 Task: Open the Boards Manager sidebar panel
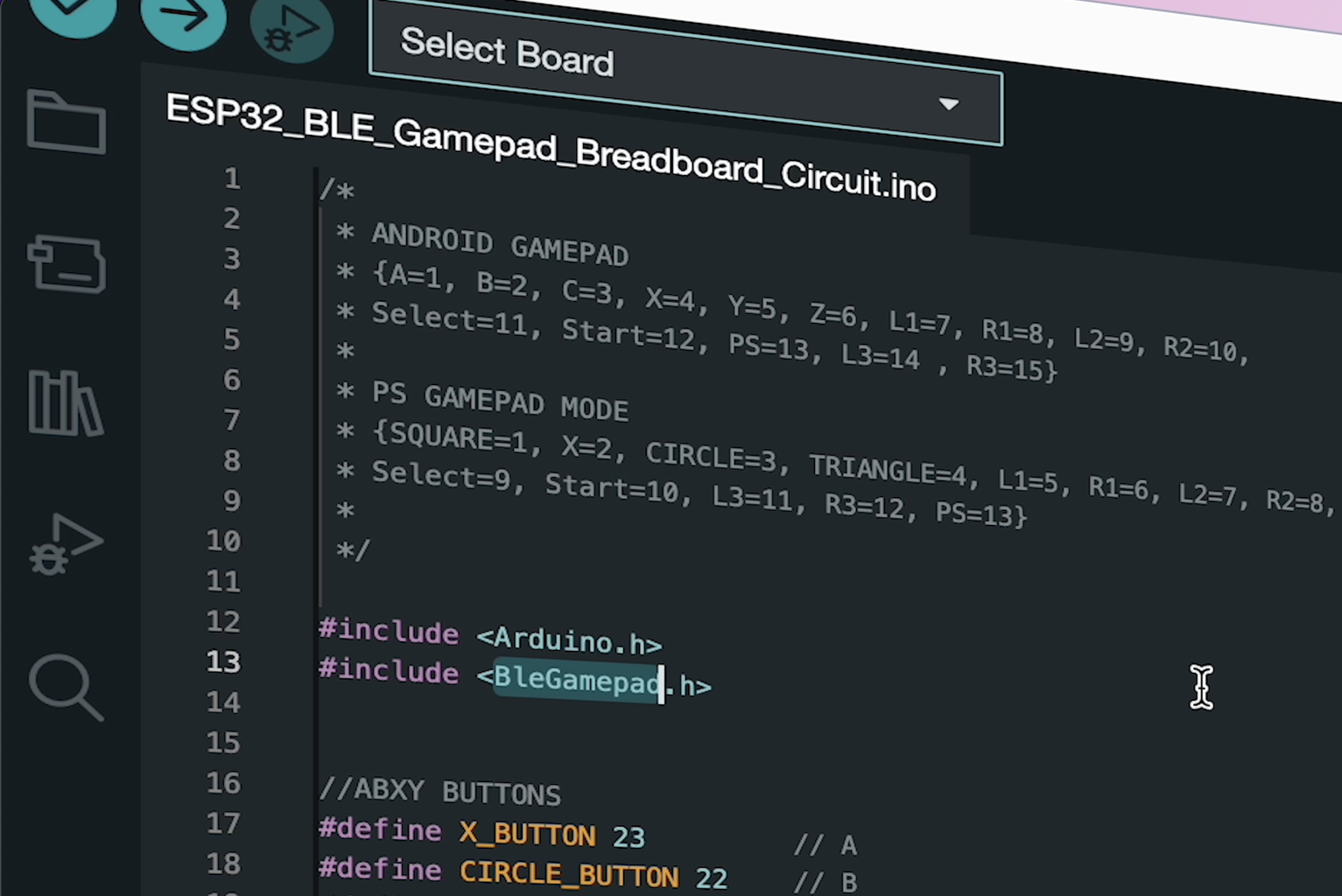tap(66, 262)
